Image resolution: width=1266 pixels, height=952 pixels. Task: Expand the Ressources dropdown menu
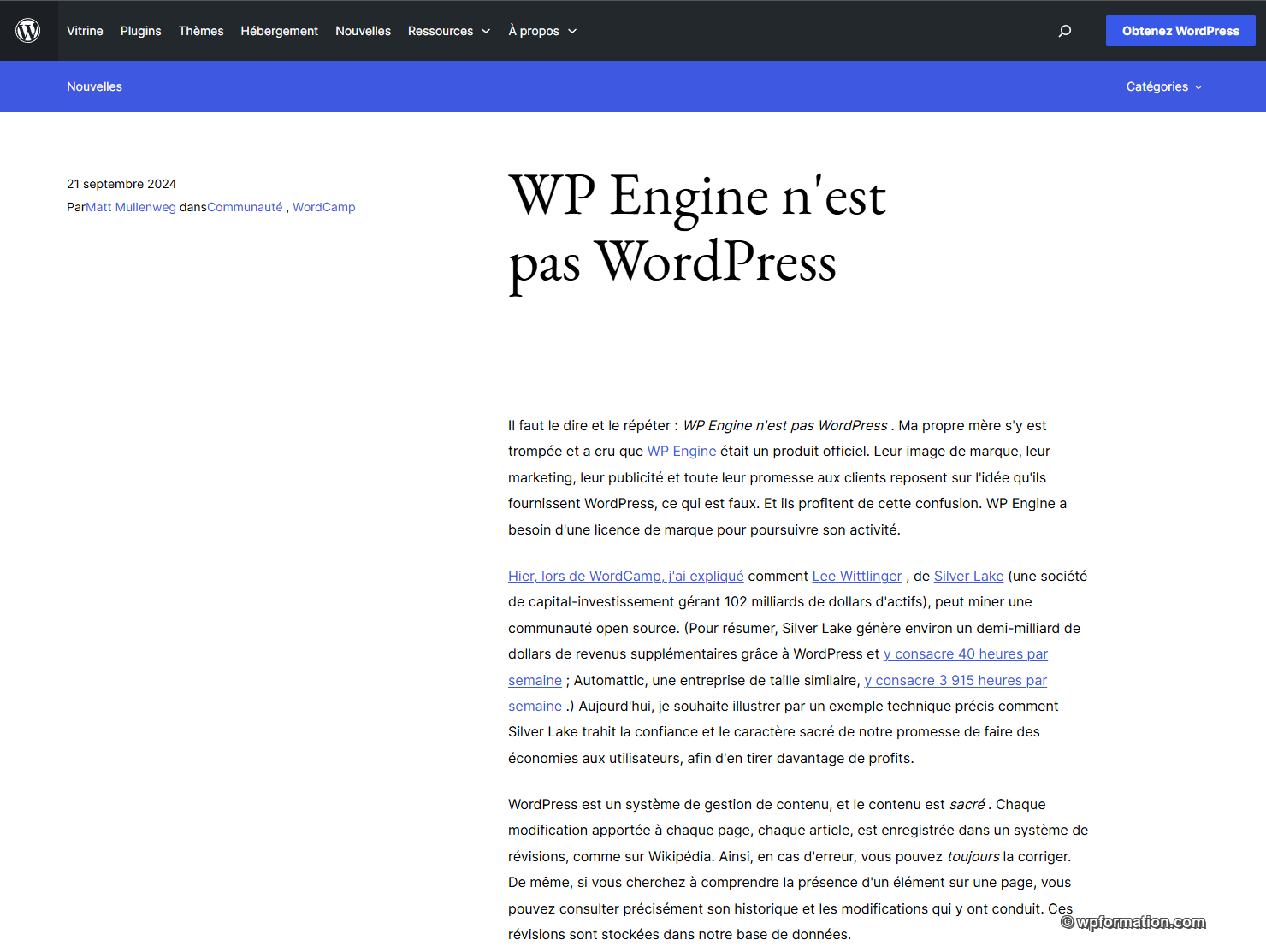pyautogui.click(x=449, y=31)
